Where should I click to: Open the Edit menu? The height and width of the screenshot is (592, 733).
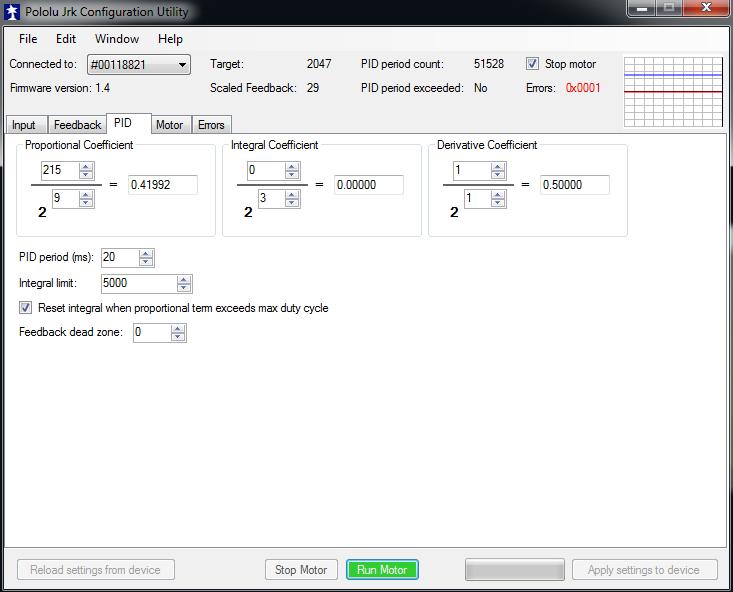pos(66,39)
